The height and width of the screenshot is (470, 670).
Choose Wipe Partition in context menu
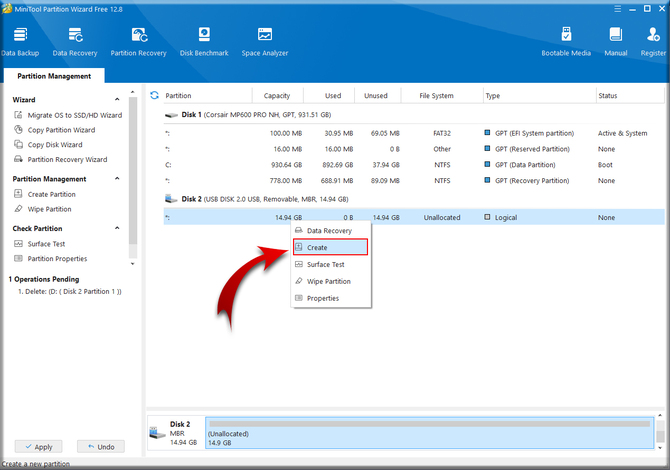[331, 281]
